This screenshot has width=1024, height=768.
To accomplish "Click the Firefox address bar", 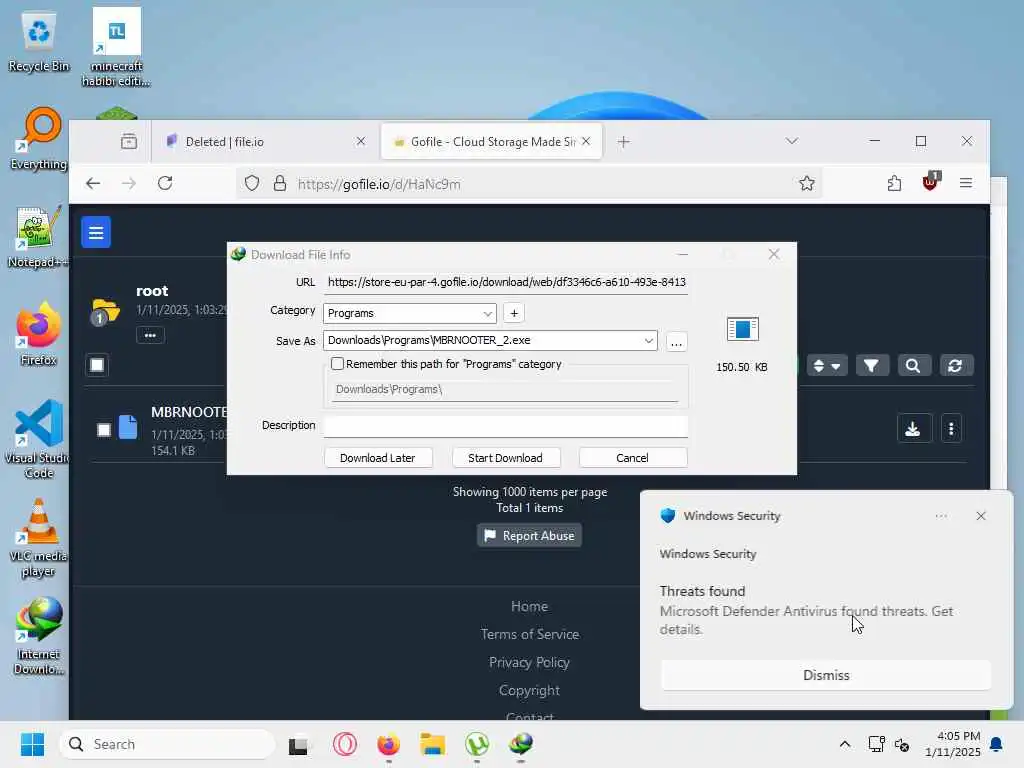I will click(529, 184).
